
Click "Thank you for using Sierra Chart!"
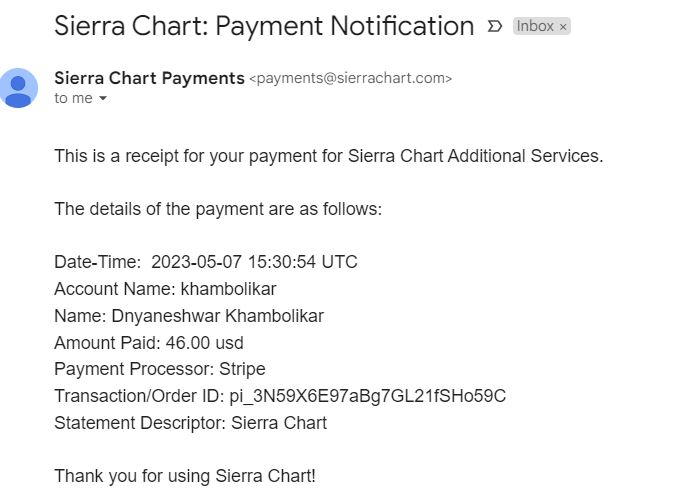pyautogui.click(x=185, y=475)
